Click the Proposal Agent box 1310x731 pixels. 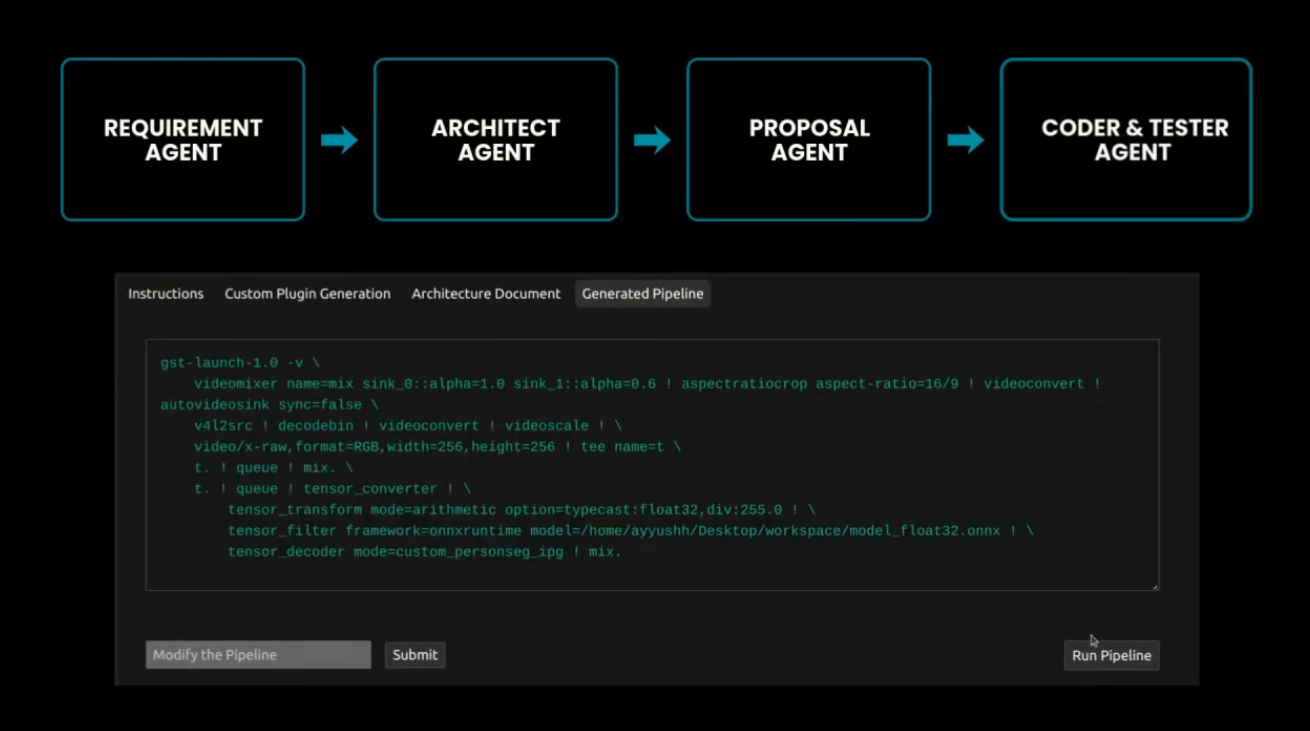[809, 140]
